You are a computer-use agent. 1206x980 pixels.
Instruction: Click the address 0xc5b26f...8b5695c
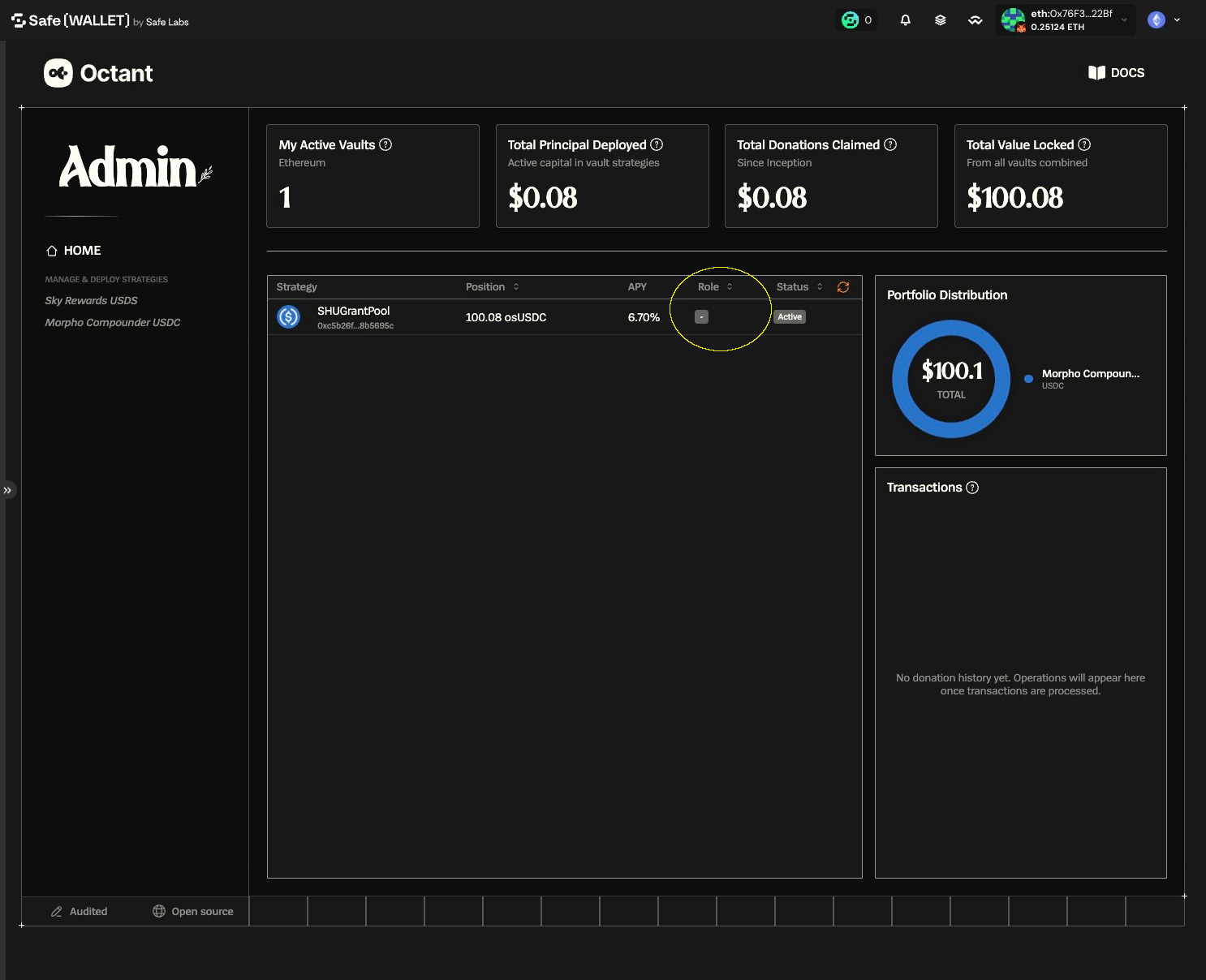point(355,326)
